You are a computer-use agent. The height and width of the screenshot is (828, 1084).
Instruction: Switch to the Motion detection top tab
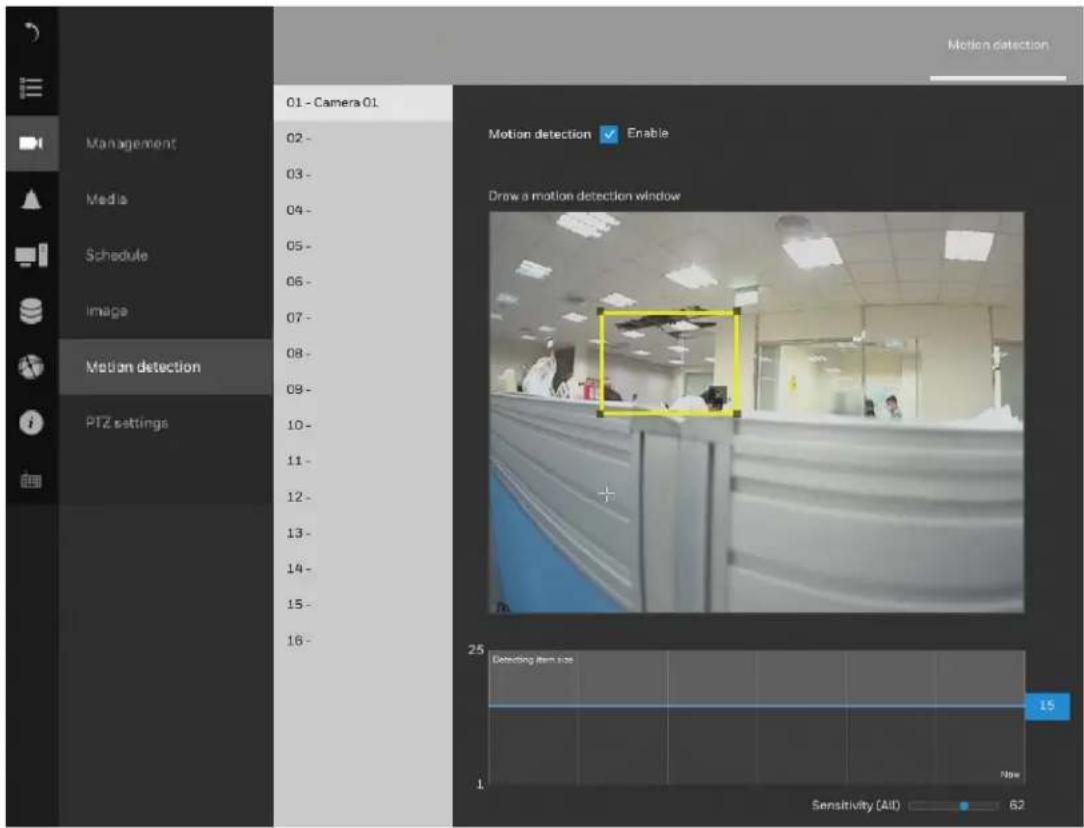click(x=998, y=45)
